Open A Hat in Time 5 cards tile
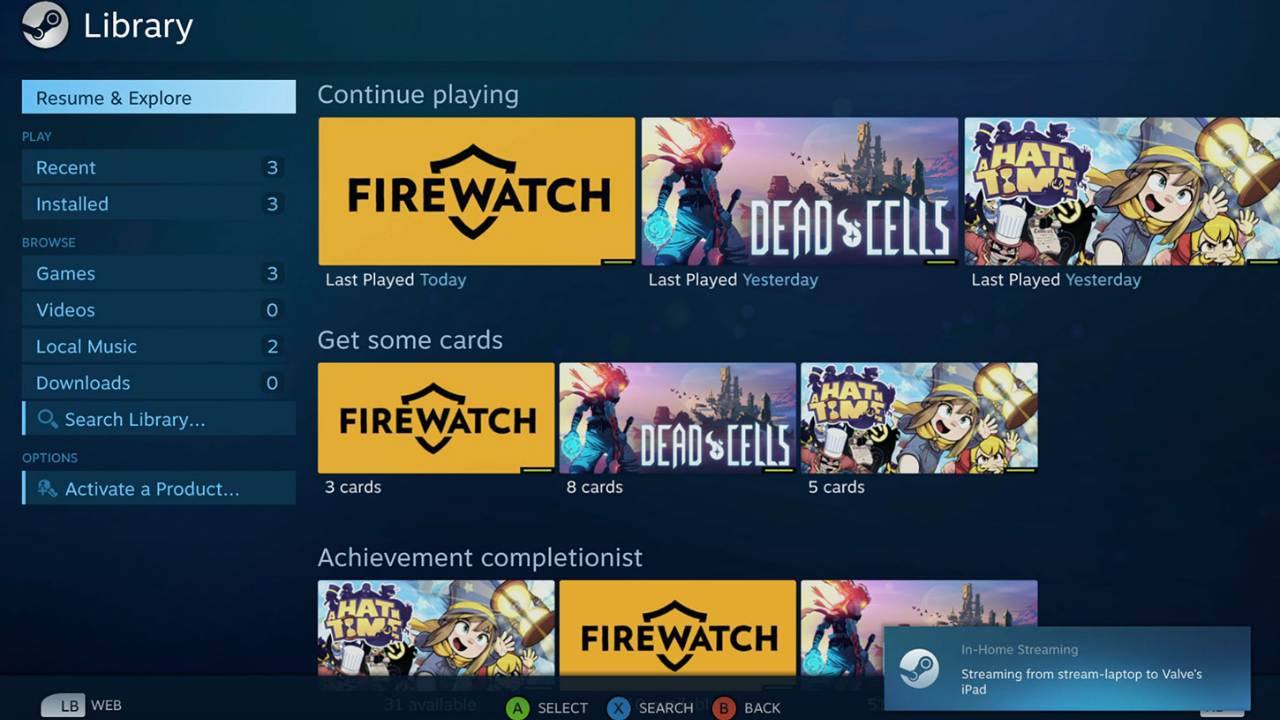 919,418
